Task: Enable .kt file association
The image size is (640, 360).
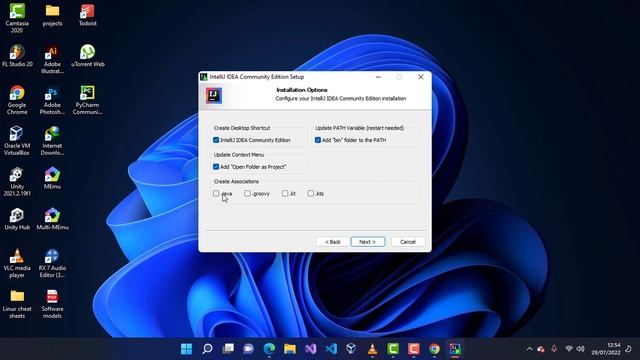Action: (285, 193)
